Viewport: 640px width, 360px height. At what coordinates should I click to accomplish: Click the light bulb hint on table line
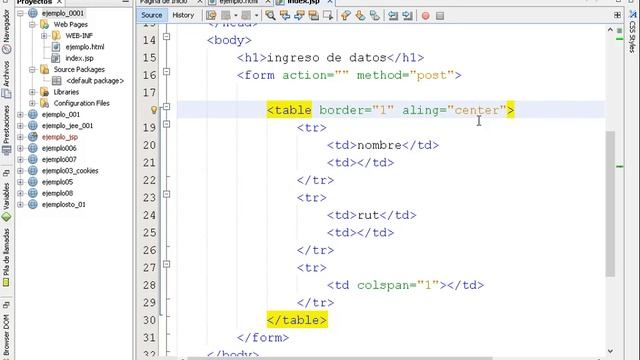pyautogui.click(x=154, y=110)
